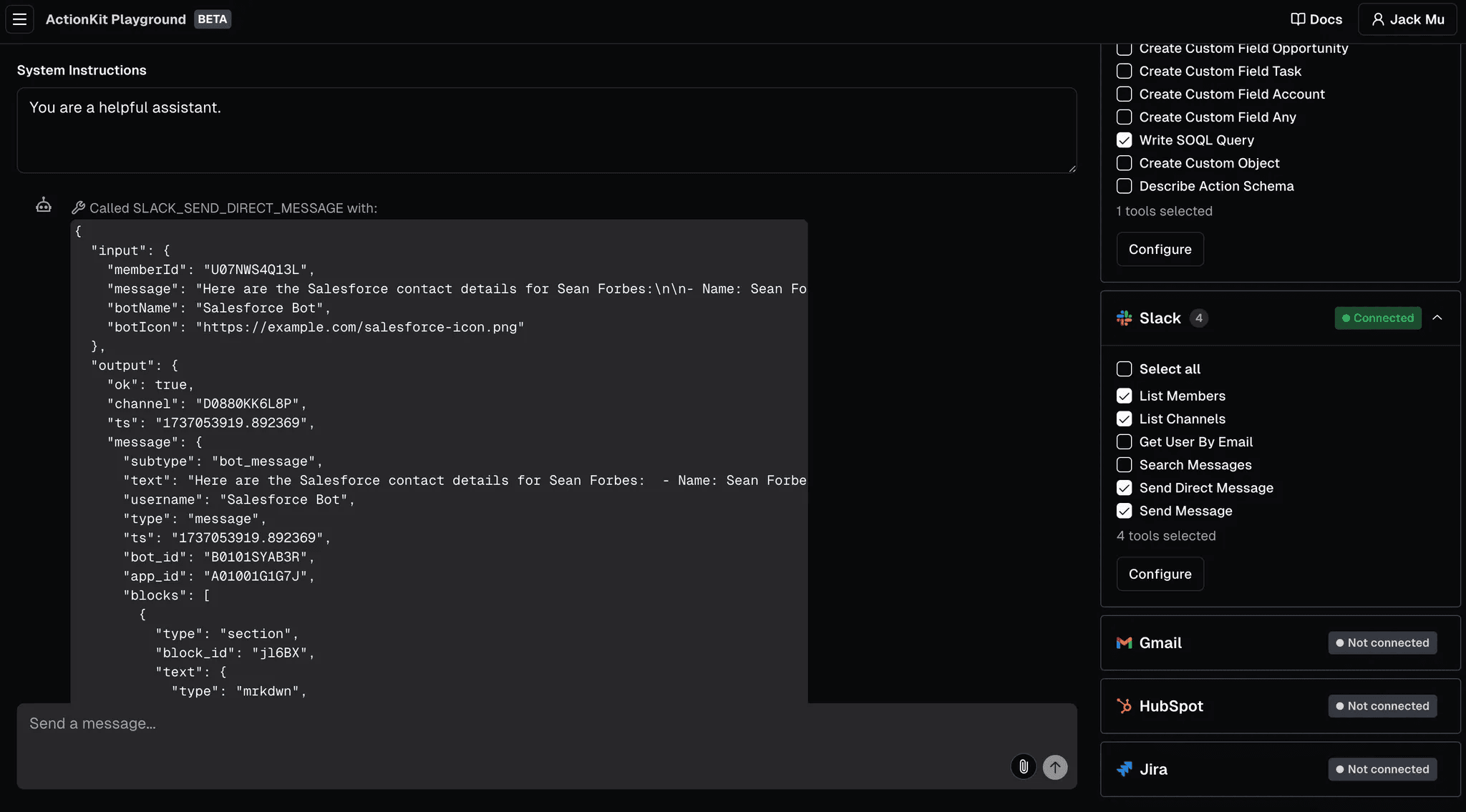Image resolution: width=1466 pixels, height=812 pixels.
Task: Click the Jira logo icon
Action: click(1124, 769)
